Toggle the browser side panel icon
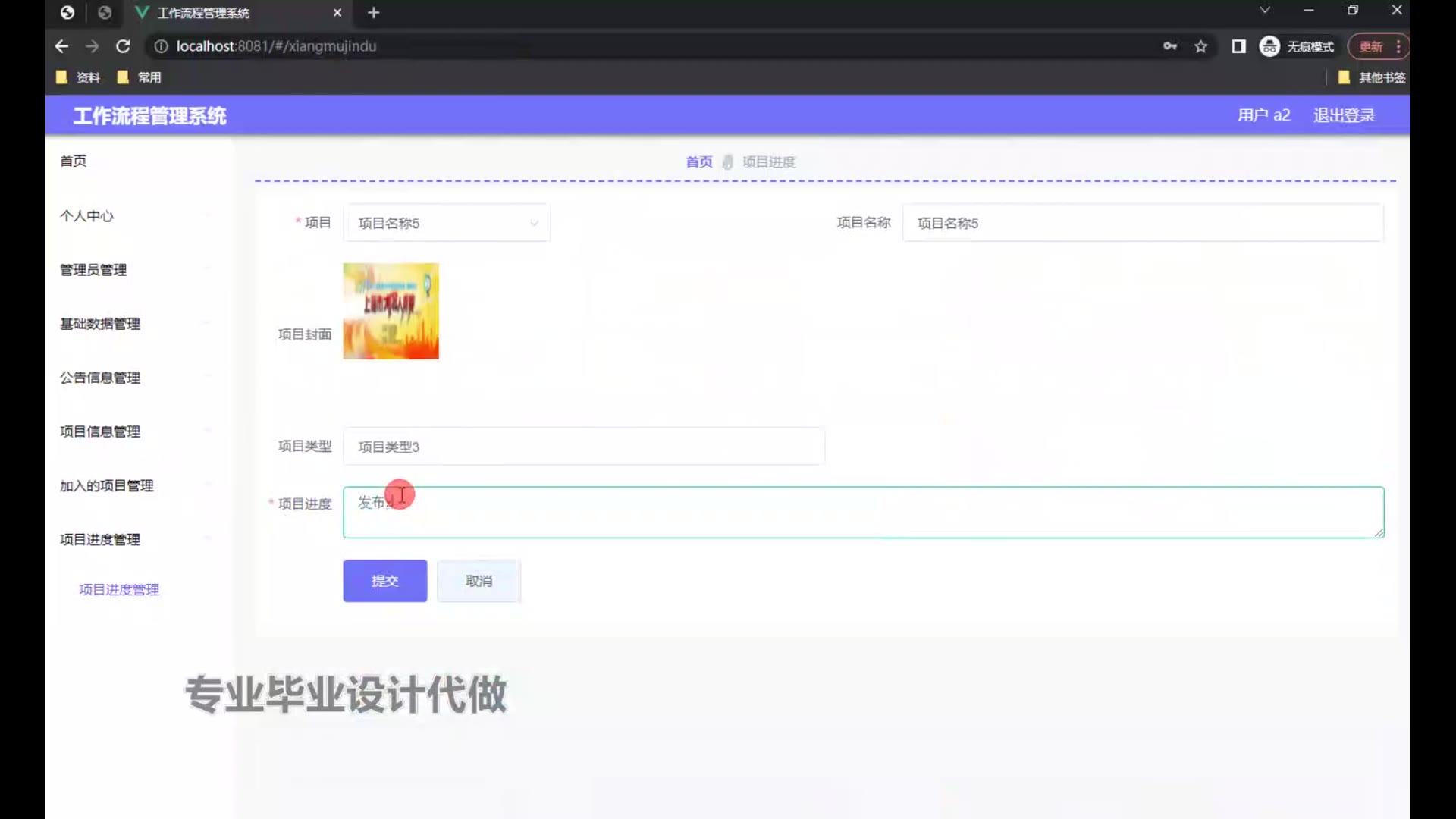 coord(1238,46)
